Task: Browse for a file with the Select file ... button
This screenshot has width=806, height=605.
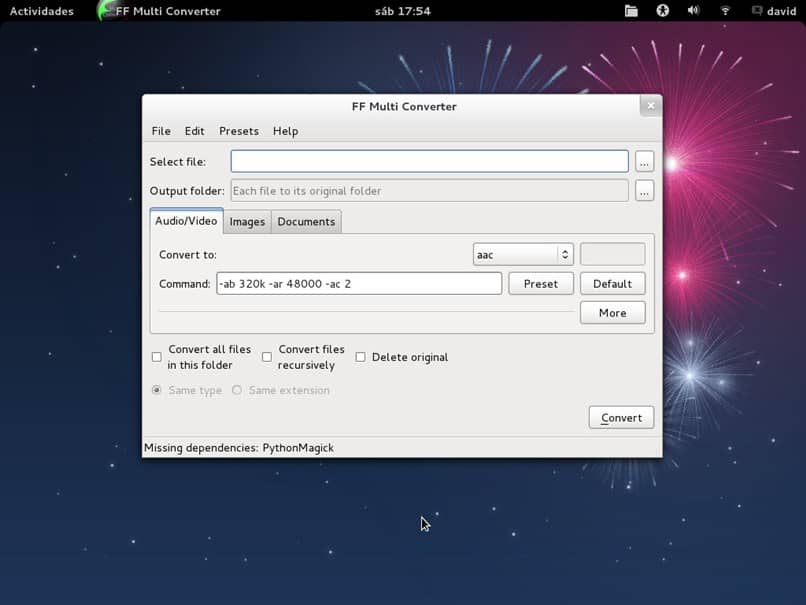Action: (x=644, y=161)
